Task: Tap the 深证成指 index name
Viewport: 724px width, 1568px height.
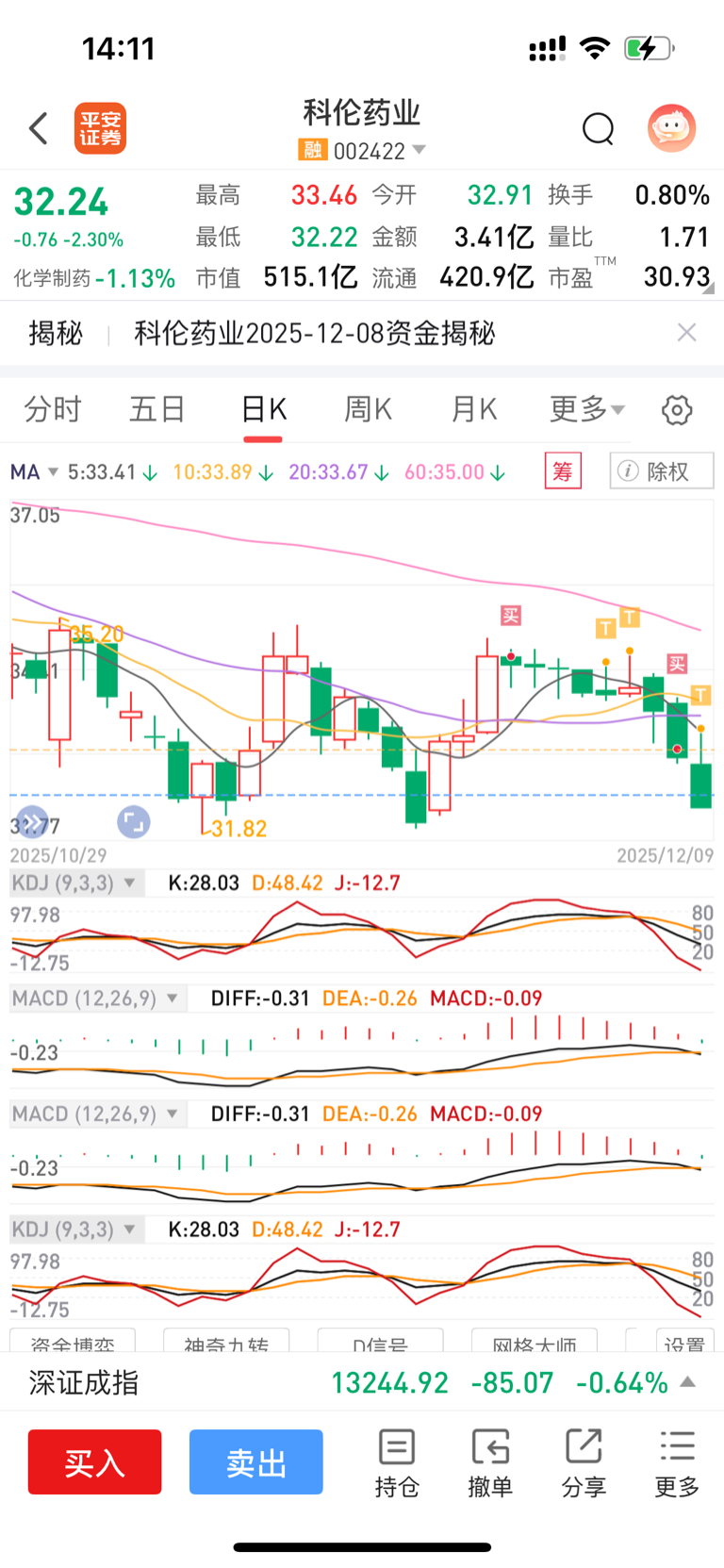Action: (84, 1383)
